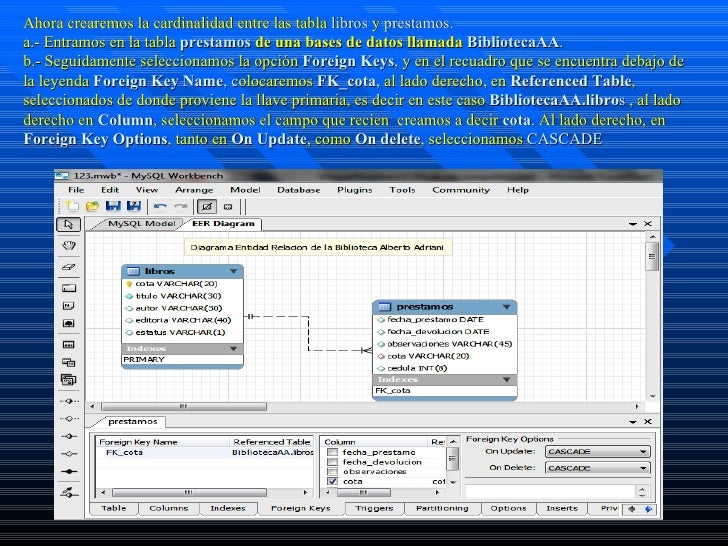Open the Model menu
728x546 pixels.
point(245,190)
